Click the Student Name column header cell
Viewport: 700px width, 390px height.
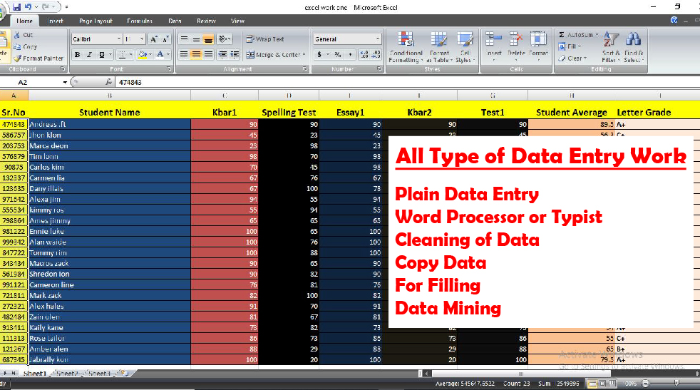[110, 112]
